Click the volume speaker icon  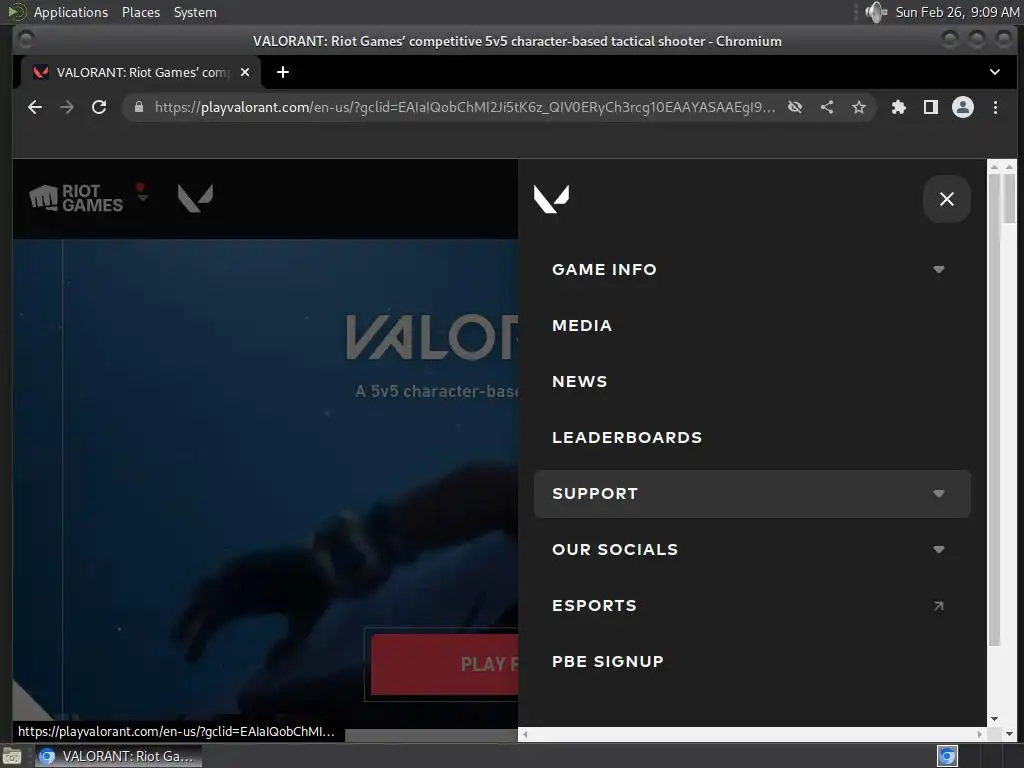tap(875, 12)
